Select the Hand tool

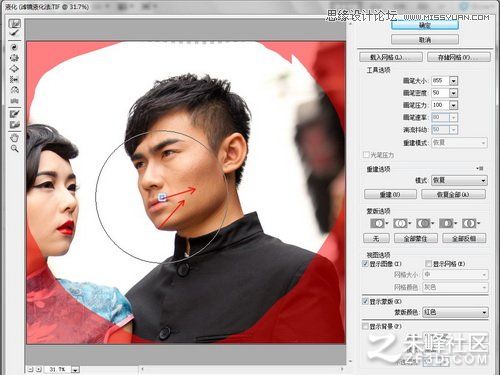pos(14,138)
